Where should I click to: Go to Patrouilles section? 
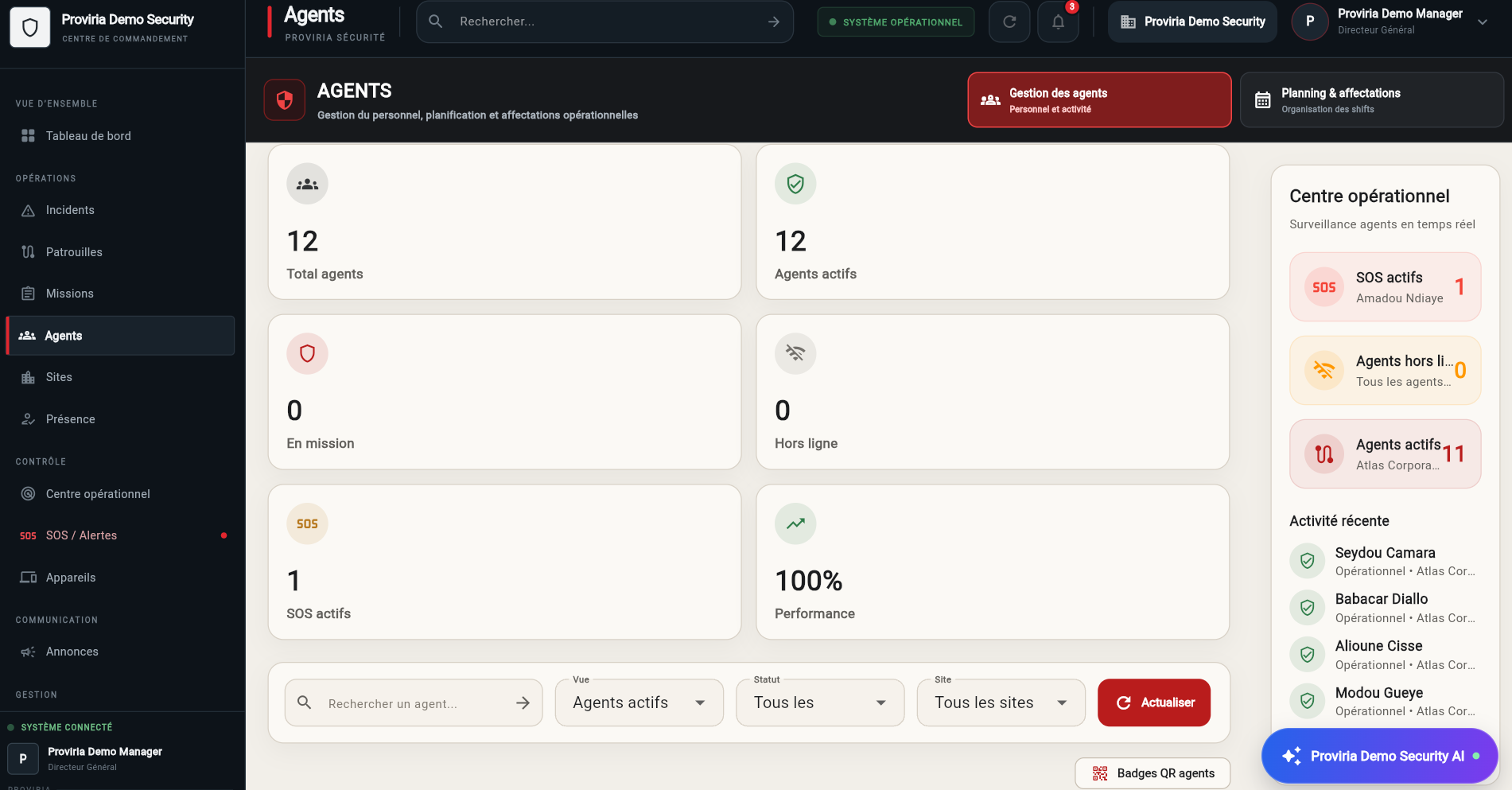tap(121, 252)
